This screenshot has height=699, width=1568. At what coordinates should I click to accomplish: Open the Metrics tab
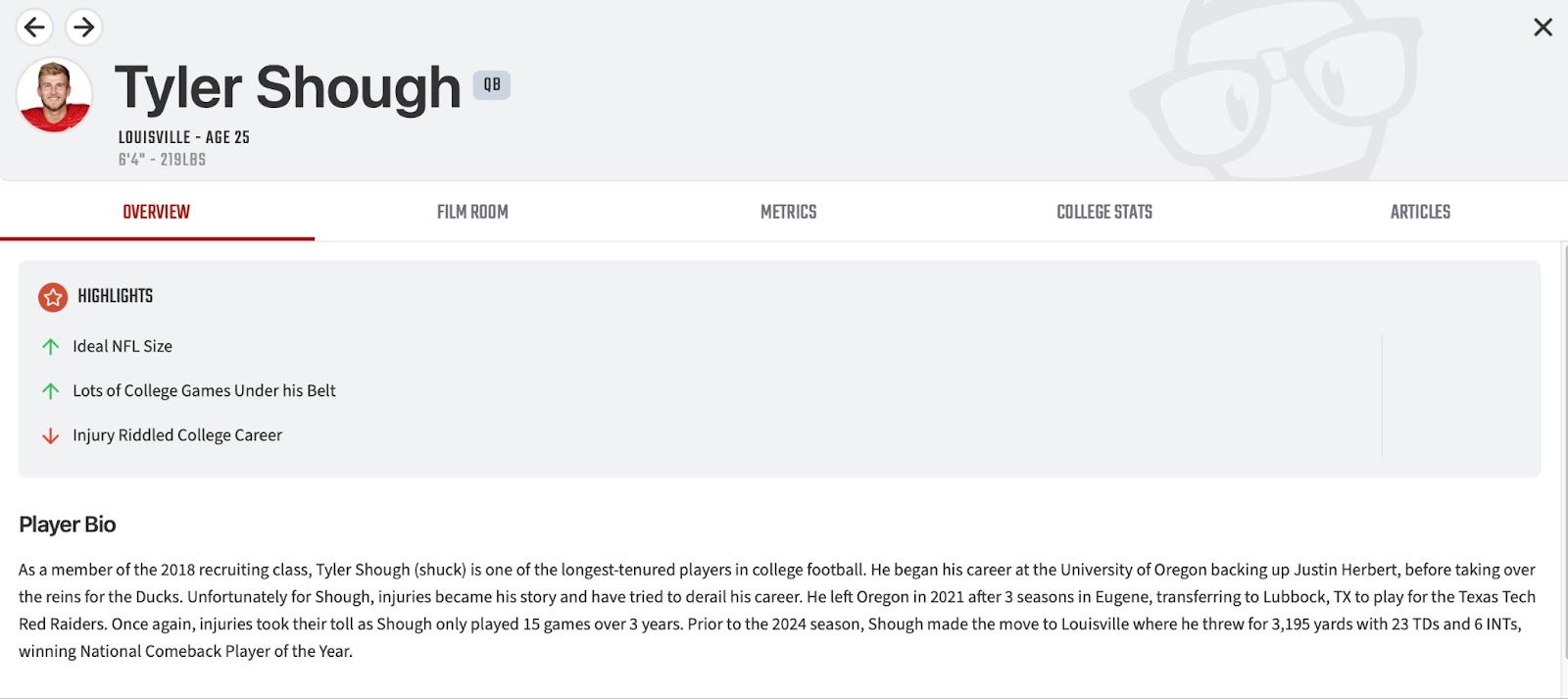point(789,212)
